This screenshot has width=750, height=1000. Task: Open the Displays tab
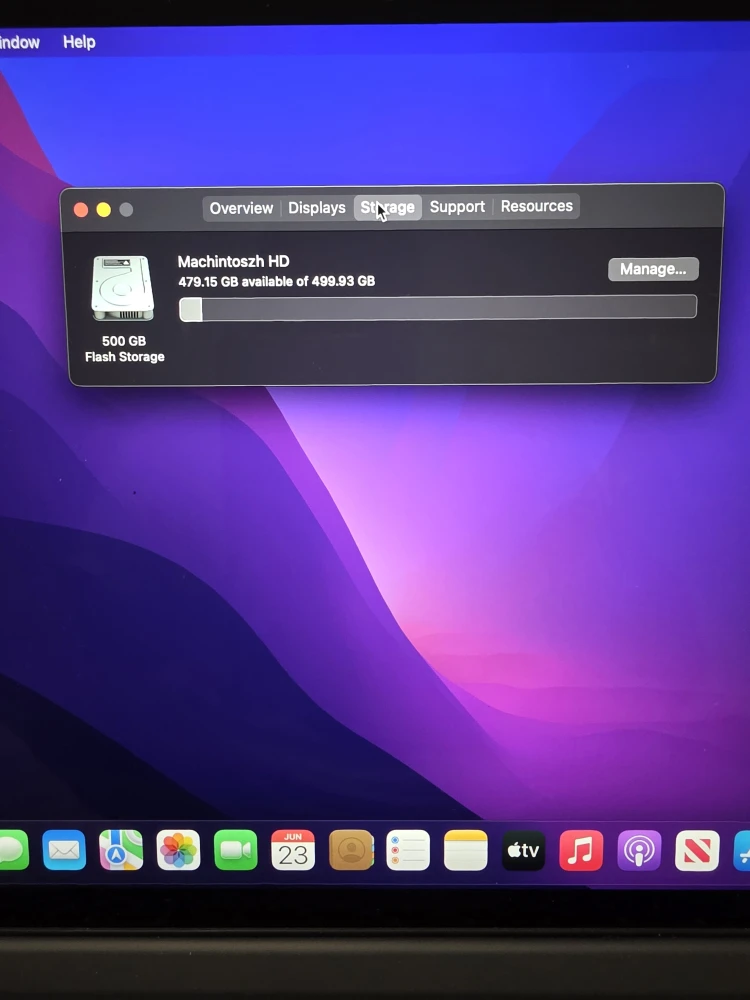pos(316,208)
